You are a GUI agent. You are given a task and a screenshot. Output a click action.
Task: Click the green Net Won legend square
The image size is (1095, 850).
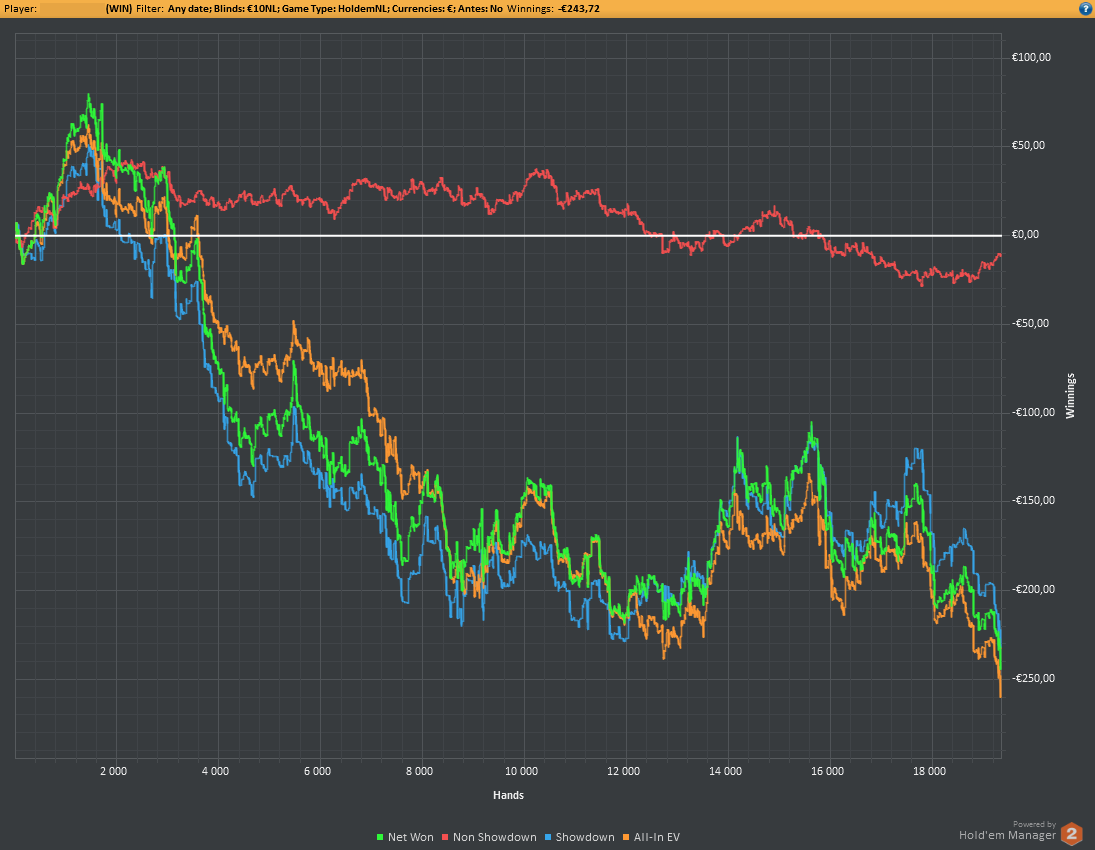[x=380, y=837]
